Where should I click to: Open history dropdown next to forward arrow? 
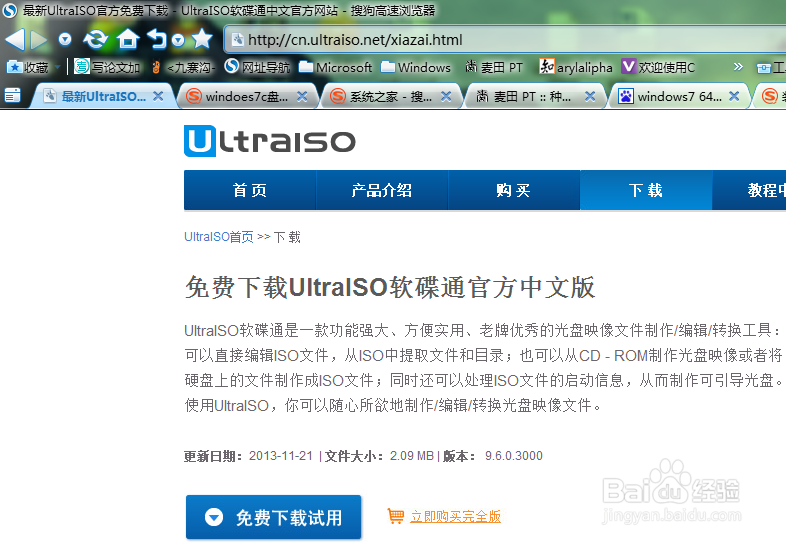pyautogui.click(x=65, y=39)
